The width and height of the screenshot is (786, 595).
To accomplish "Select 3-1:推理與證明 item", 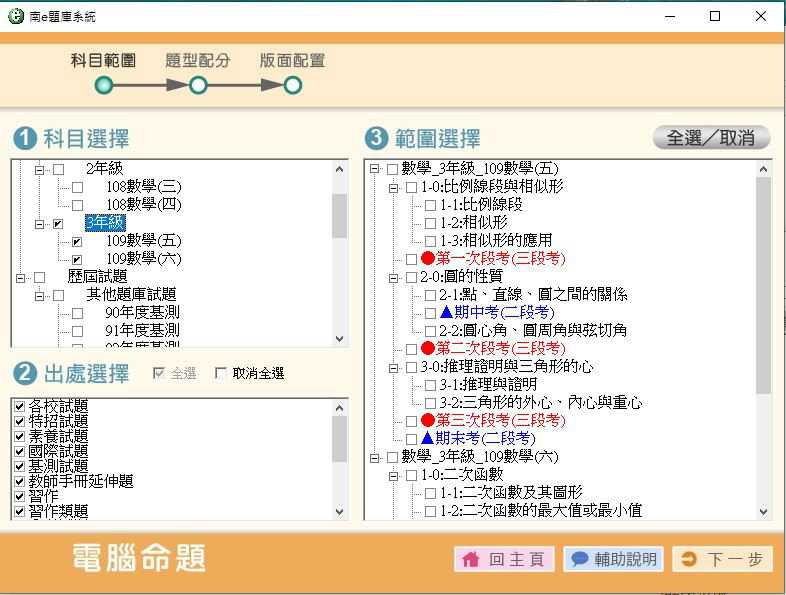I will click(x=488, y=384).
